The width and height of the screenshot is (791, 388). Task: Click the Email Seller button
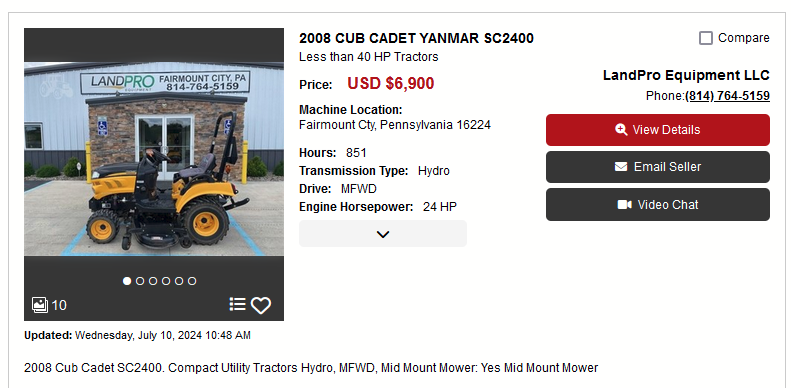tap(658, 167)
